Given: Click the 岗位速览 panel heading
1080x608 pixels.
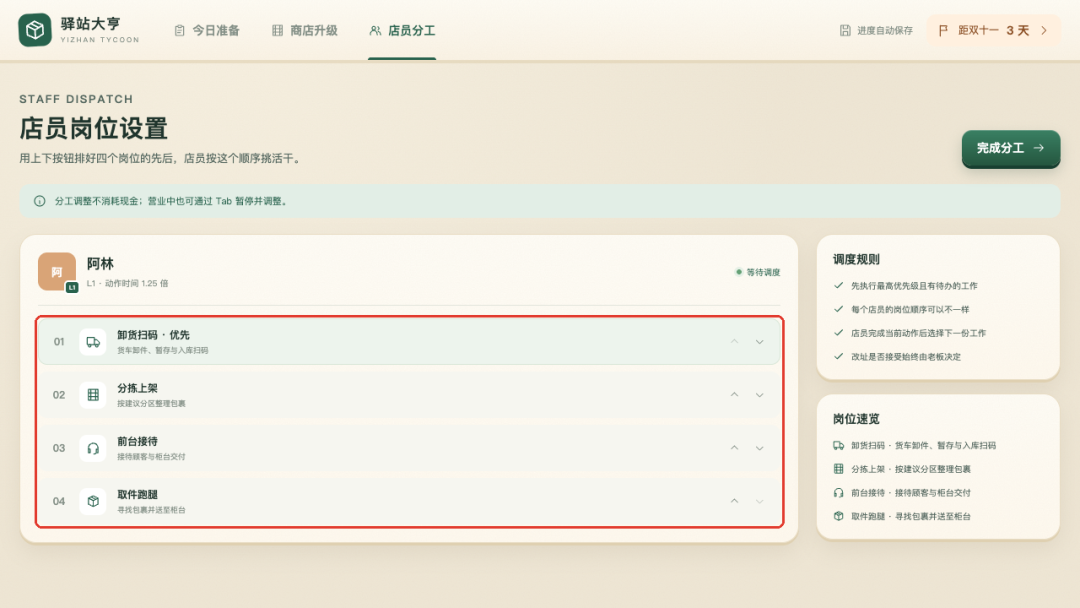Looking at the screenshot, I should click(856, 419).
